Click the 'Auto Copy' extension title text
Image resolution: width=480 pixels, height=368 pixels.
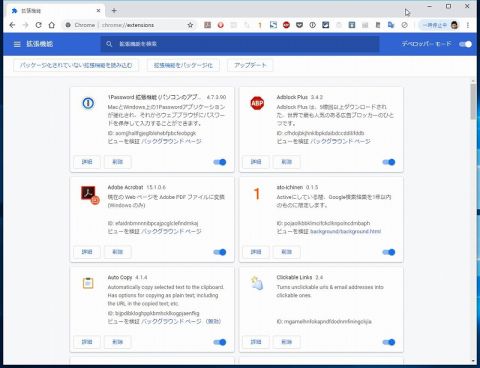pyautogui.click(x=120, y=277)
